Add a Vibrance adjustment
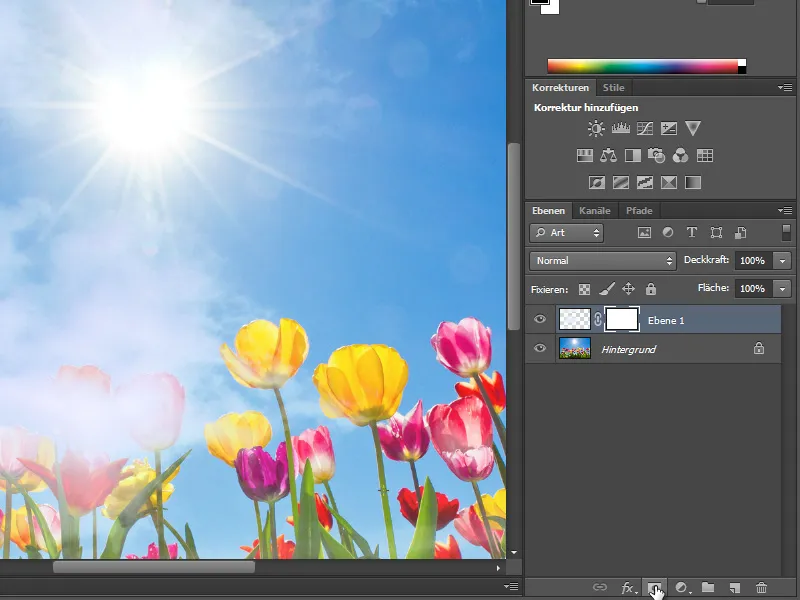The height and width of the screenshot is (600, 800). point(693,128)
